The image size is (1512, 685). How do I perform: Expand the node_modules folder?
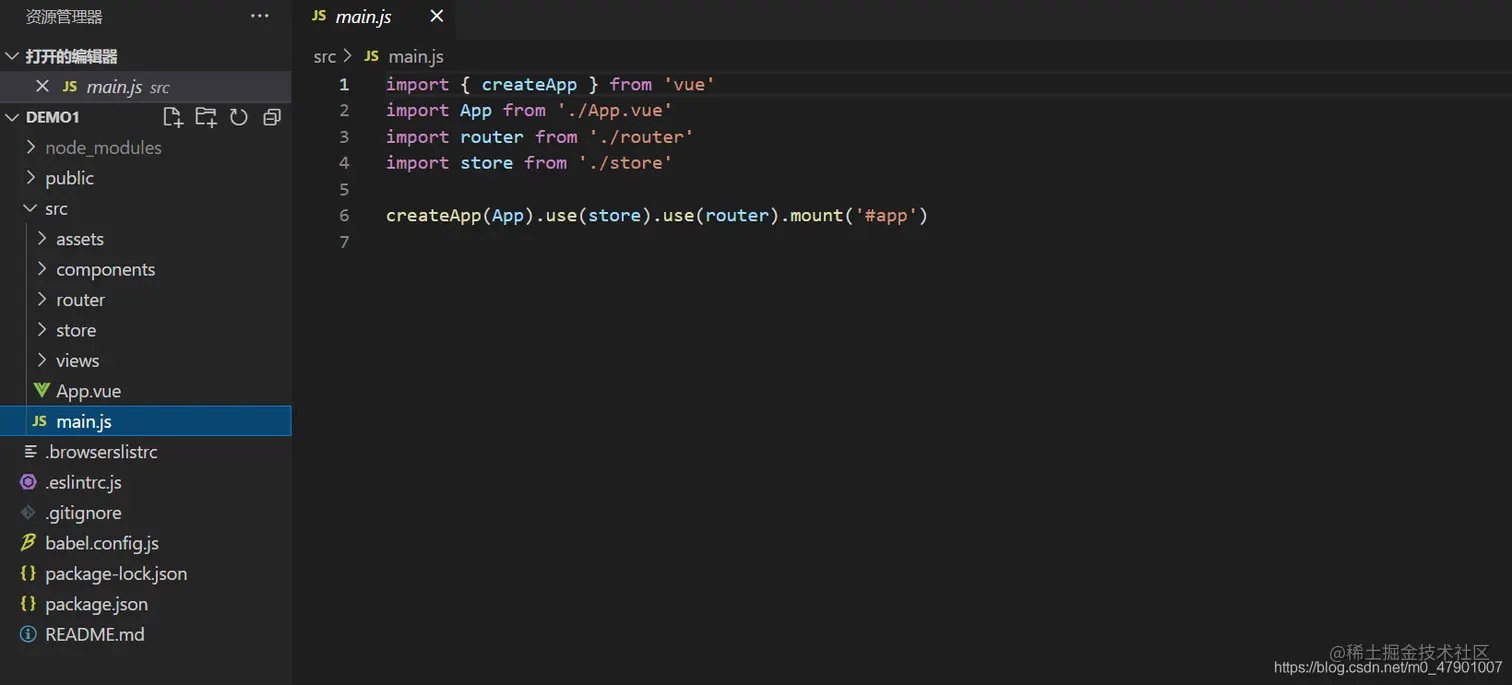click(x=30, y=147)
